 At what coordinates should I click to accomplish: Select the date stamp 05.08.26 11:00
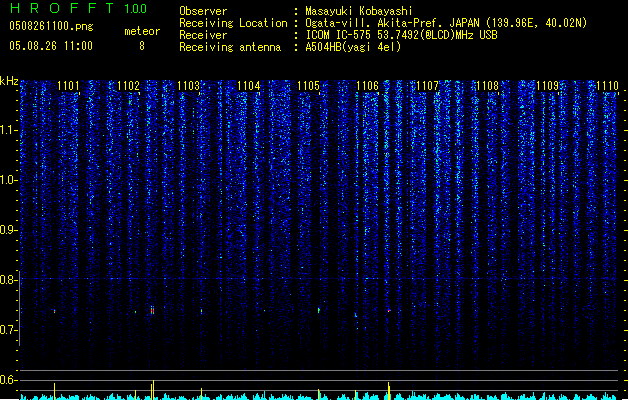click(51, 46)
